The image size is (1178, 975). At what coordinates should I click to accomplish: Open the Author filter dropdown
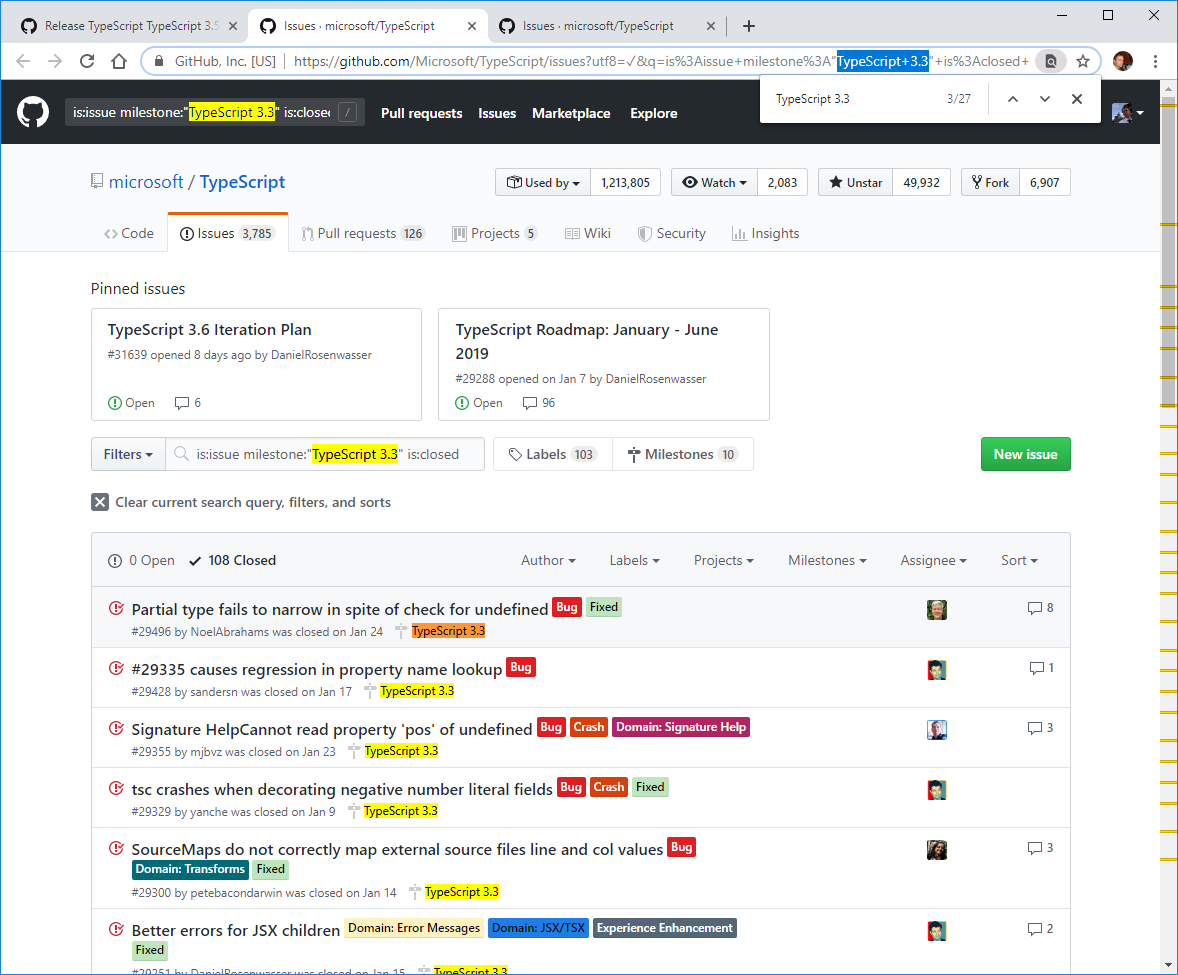(548, 560)
